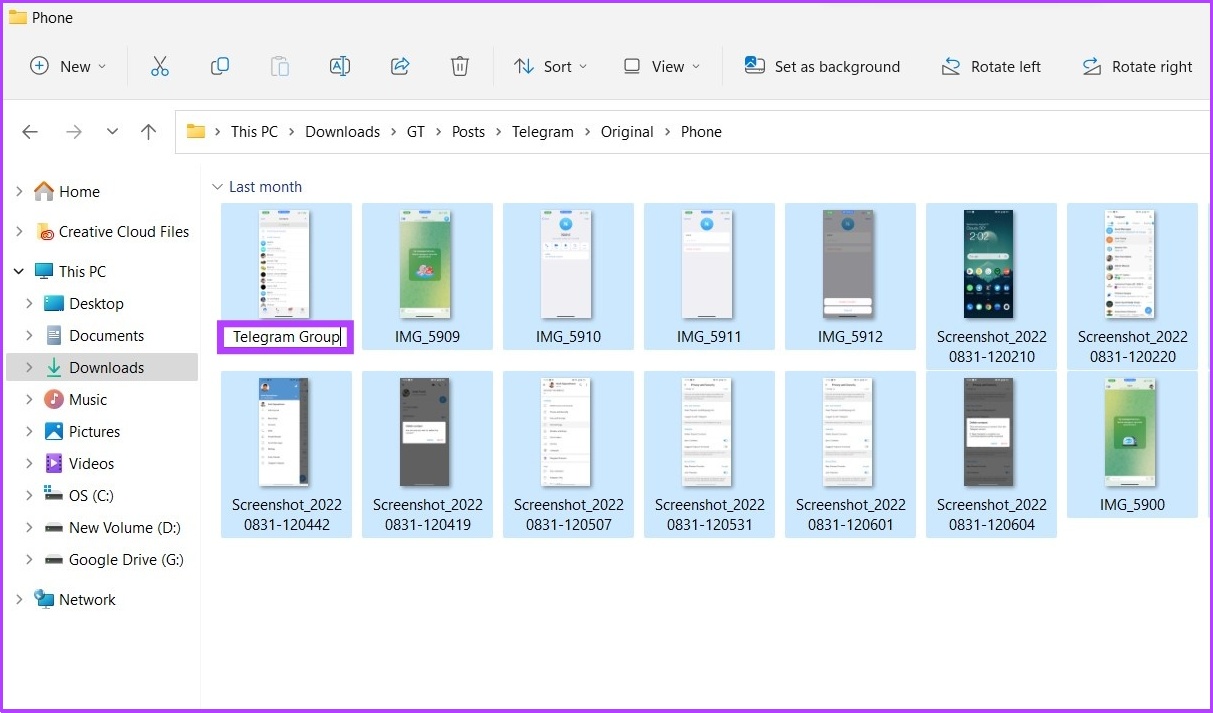The height and width of the screenshot is (713, 1213).
Task: Click the OS (C:) drive icon
Action: click(x=54, y=495)
